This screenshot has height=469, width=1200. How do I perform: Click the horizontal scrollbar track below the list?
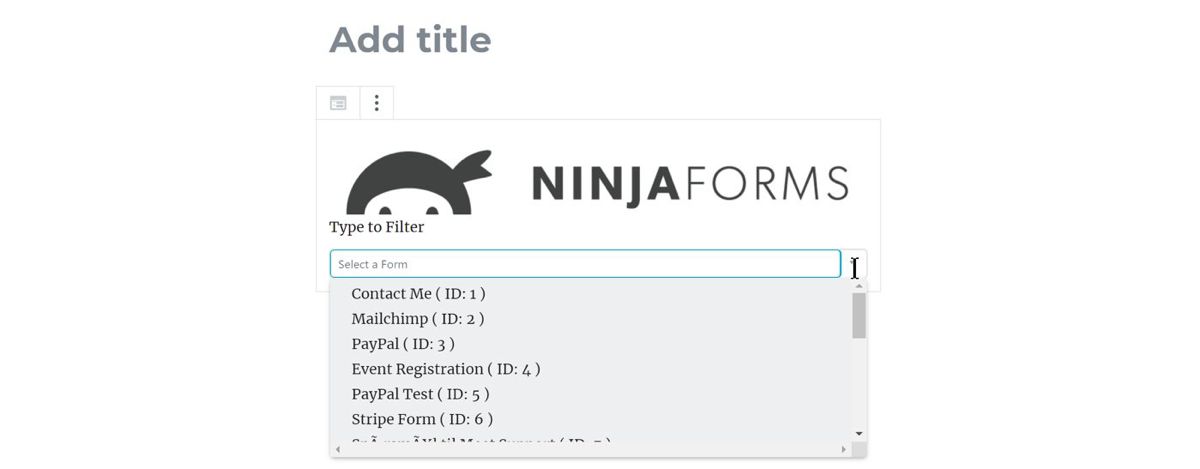click(x=590, y=449)
